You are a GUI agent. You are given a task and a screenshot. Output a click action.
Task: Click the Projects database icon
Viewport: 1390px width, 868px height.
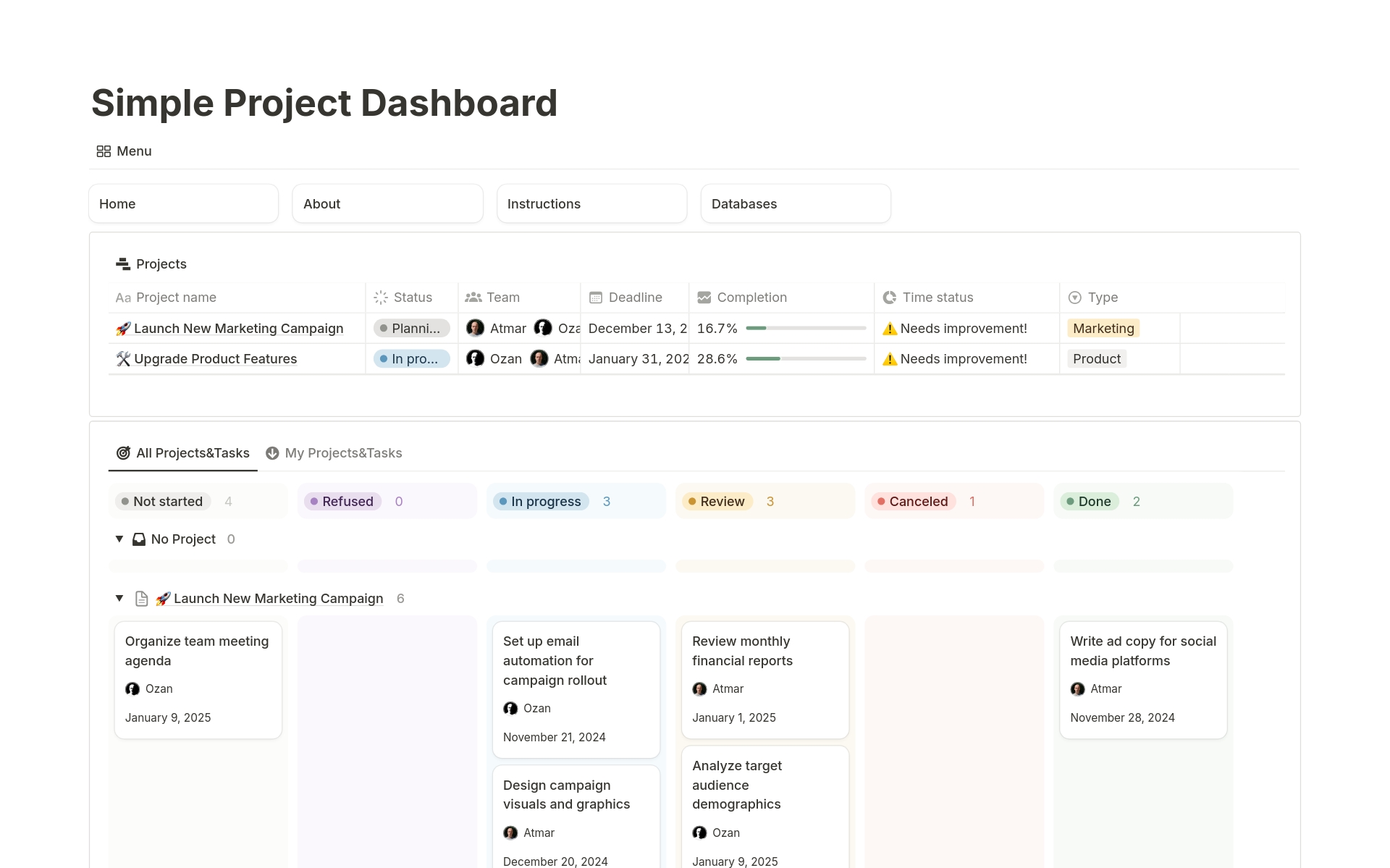123,264
